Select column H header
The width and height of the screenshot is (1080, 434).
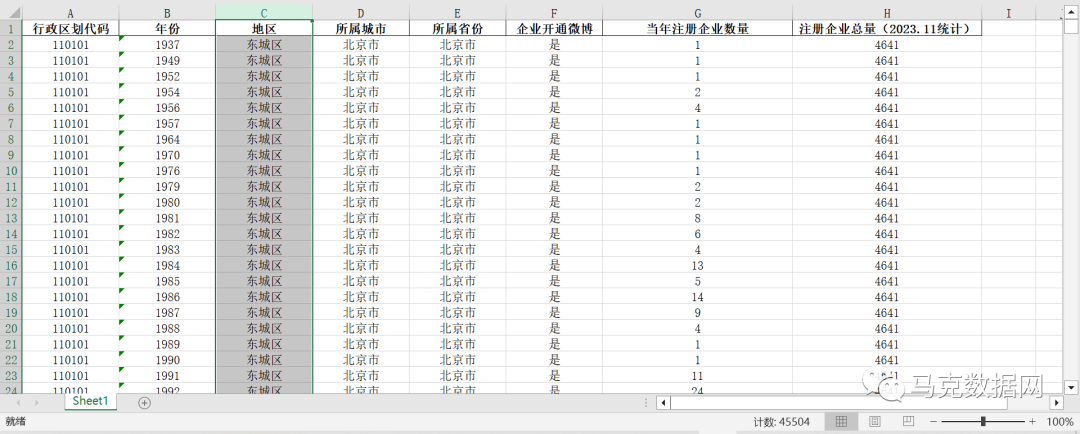point(887,13)
